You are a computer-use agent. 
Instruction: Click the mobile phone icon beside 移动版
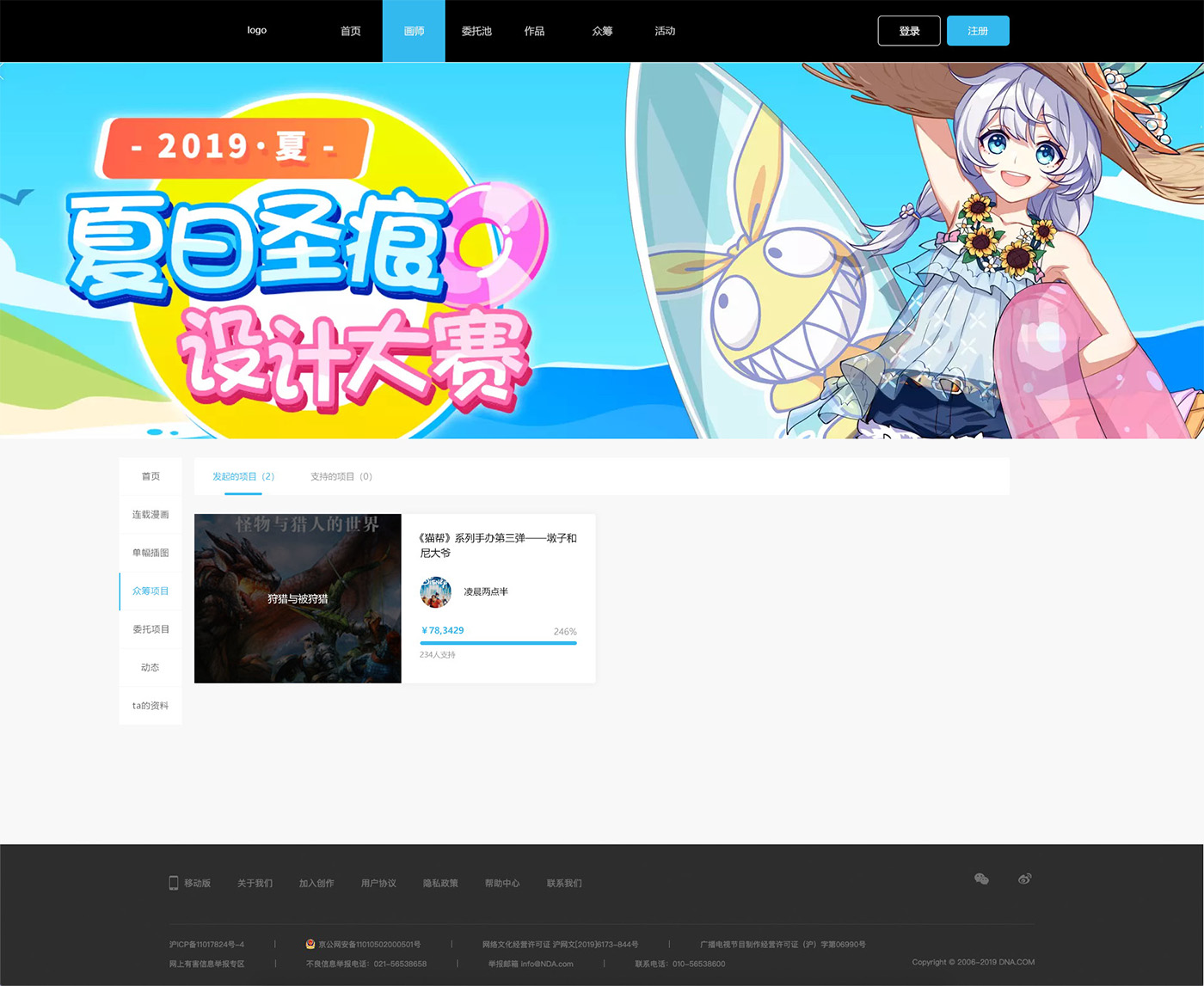(x=174, y=883)
